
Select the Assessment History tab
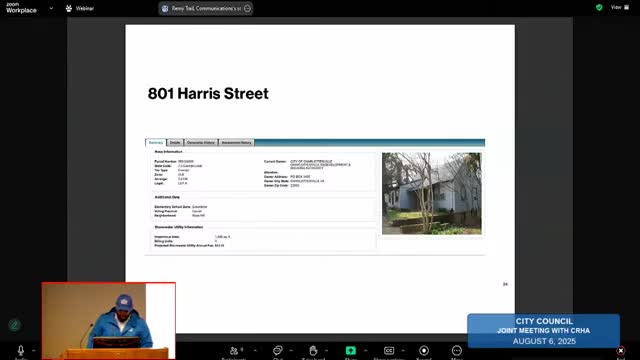(x=236, y=142)
